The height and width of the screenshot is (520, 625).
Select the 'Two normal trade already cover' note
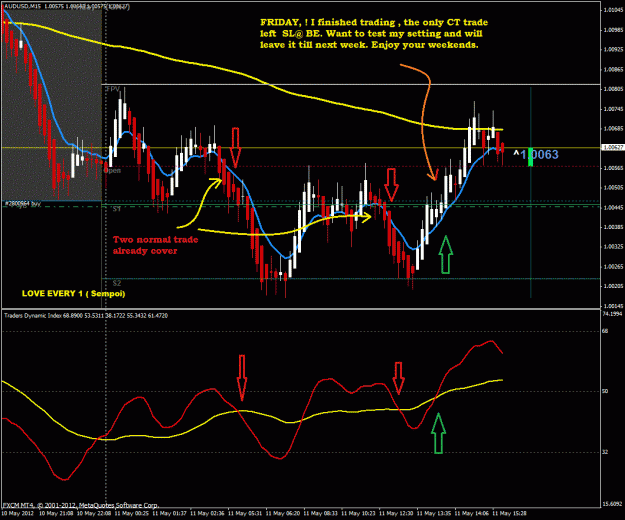[155, 245]
